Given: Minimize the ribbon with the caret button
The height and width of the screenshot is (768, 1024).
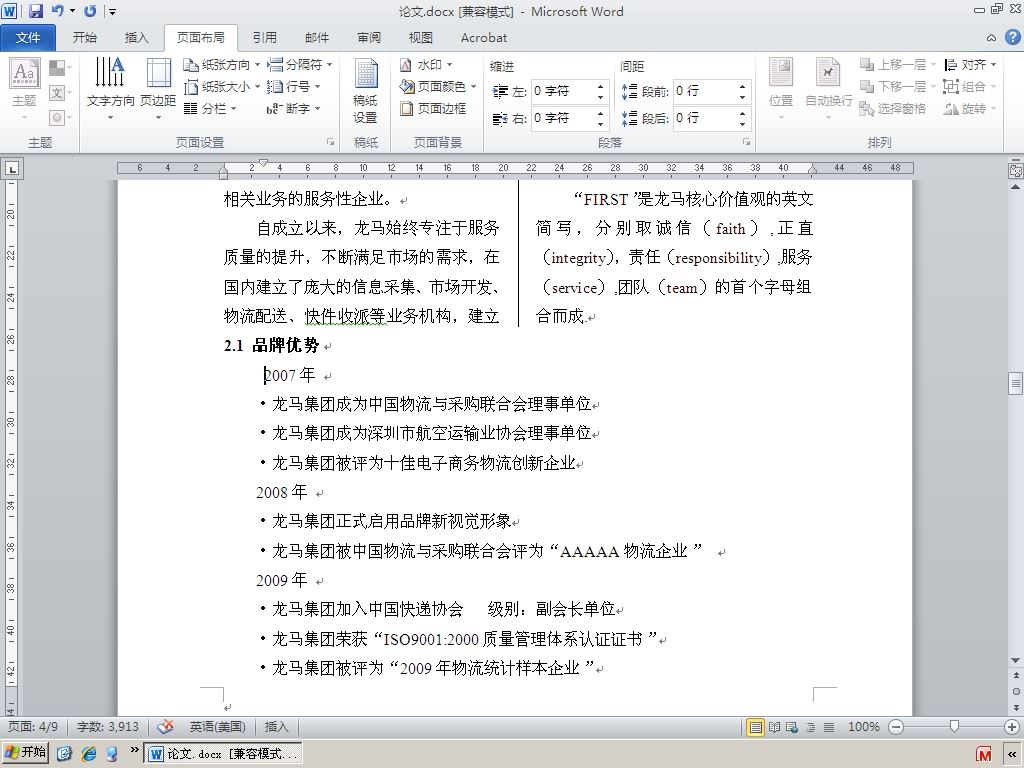Looking at the screenshot, I should click(991, 38).
